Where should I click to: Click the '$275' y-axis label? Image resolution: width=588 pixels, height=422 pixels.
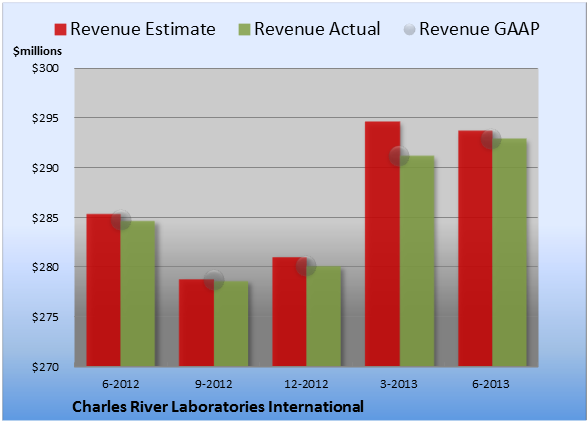(x=45, y=317)
